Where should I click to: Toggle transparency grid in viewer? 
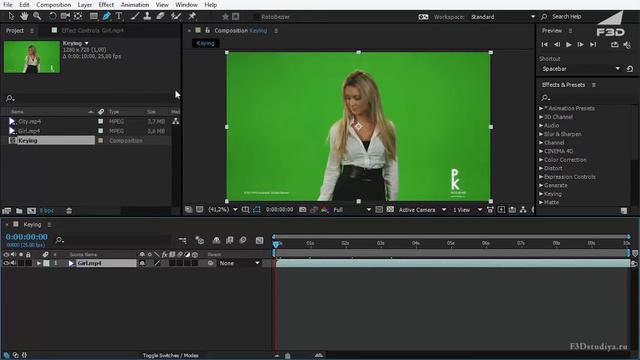click(x=390, y=209)
